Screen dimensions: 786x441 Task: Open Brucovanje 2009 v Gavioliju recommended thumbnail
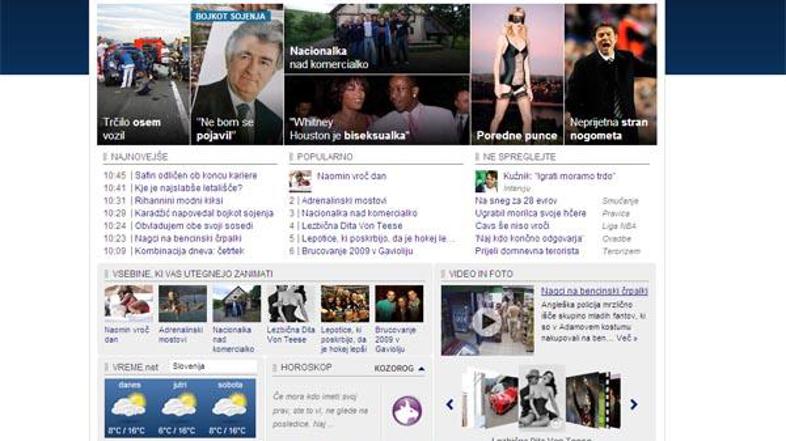[x=399, y=304]
